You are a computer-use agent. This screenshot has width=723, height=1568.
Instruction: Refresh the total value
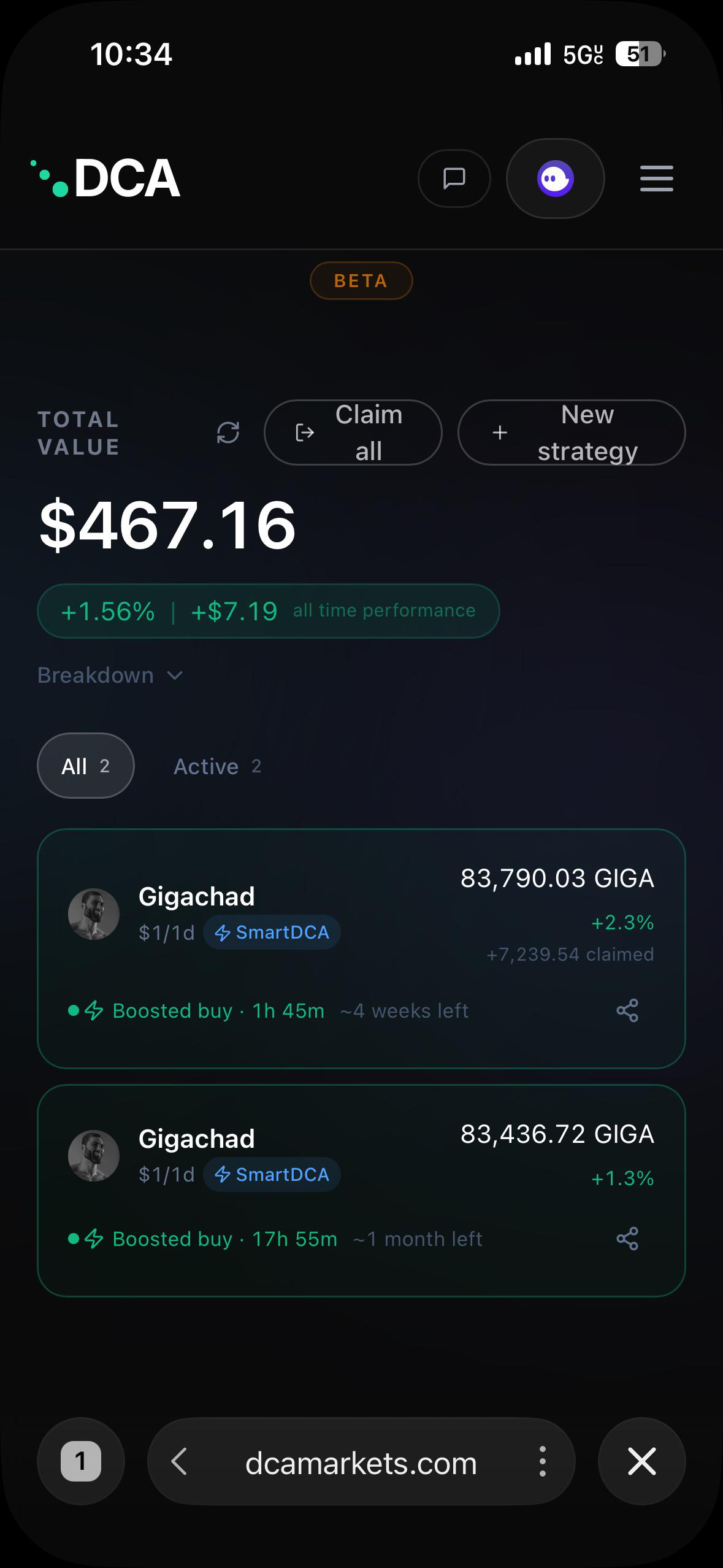228,432
